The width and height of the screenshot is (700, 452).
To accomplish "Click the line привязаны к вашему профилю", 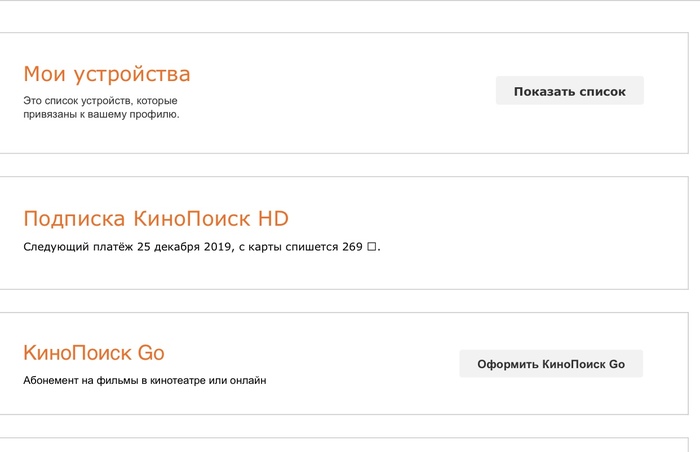I will pos(101,114).
